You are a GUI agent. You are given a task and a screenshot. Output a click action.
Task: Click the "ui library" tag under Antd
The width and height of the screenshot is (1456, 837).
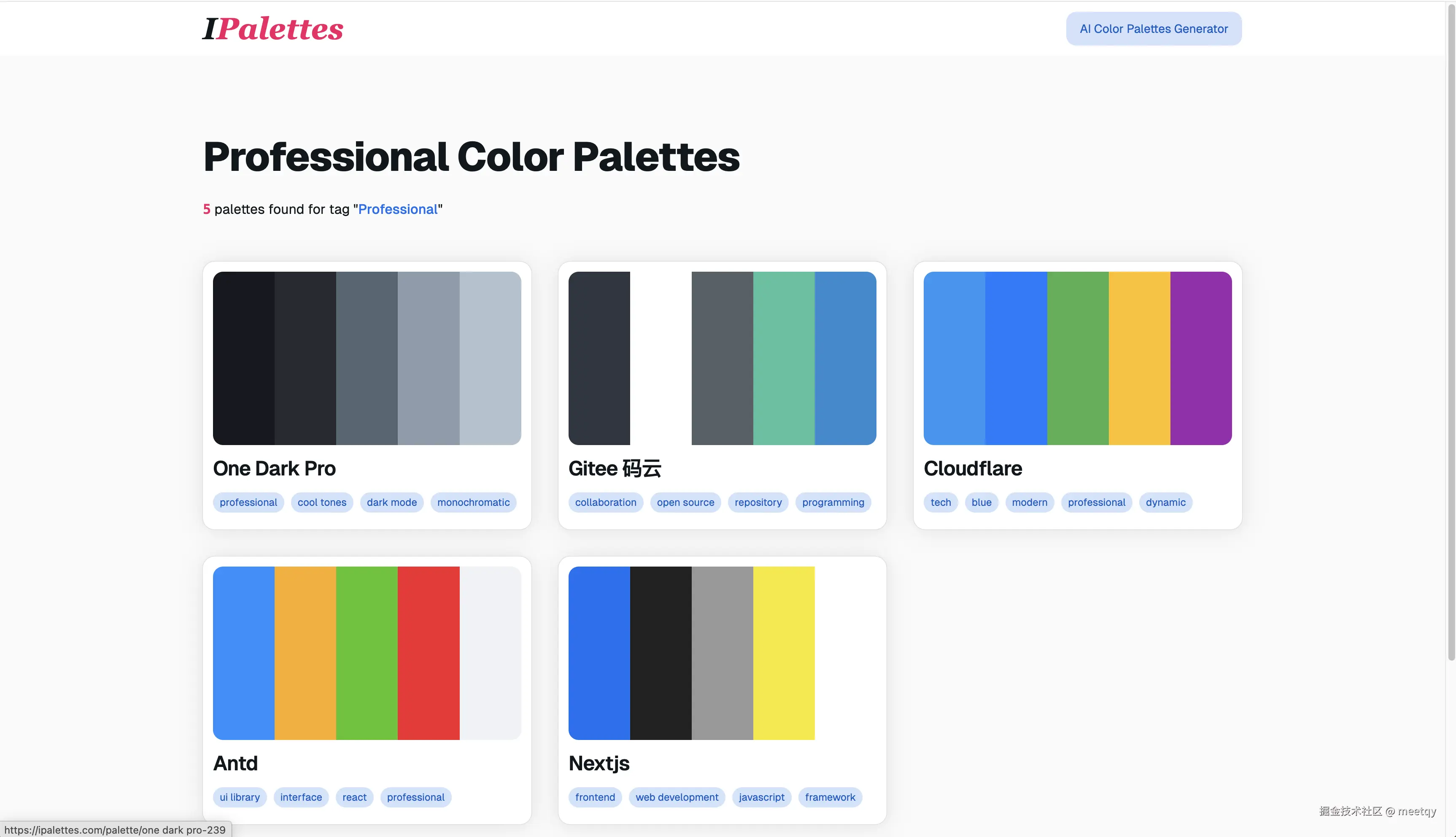(x=240, y=797)
